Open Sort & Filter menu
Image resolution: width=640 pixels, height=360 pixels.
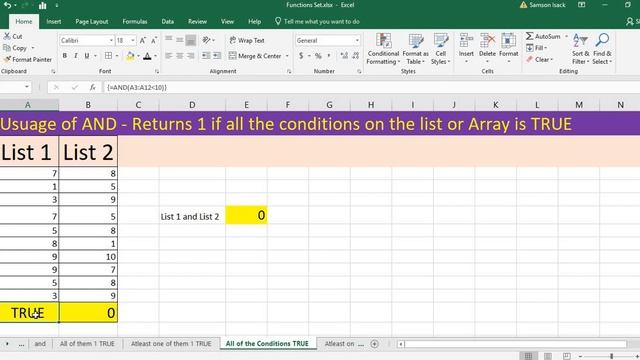pos(580,49)
